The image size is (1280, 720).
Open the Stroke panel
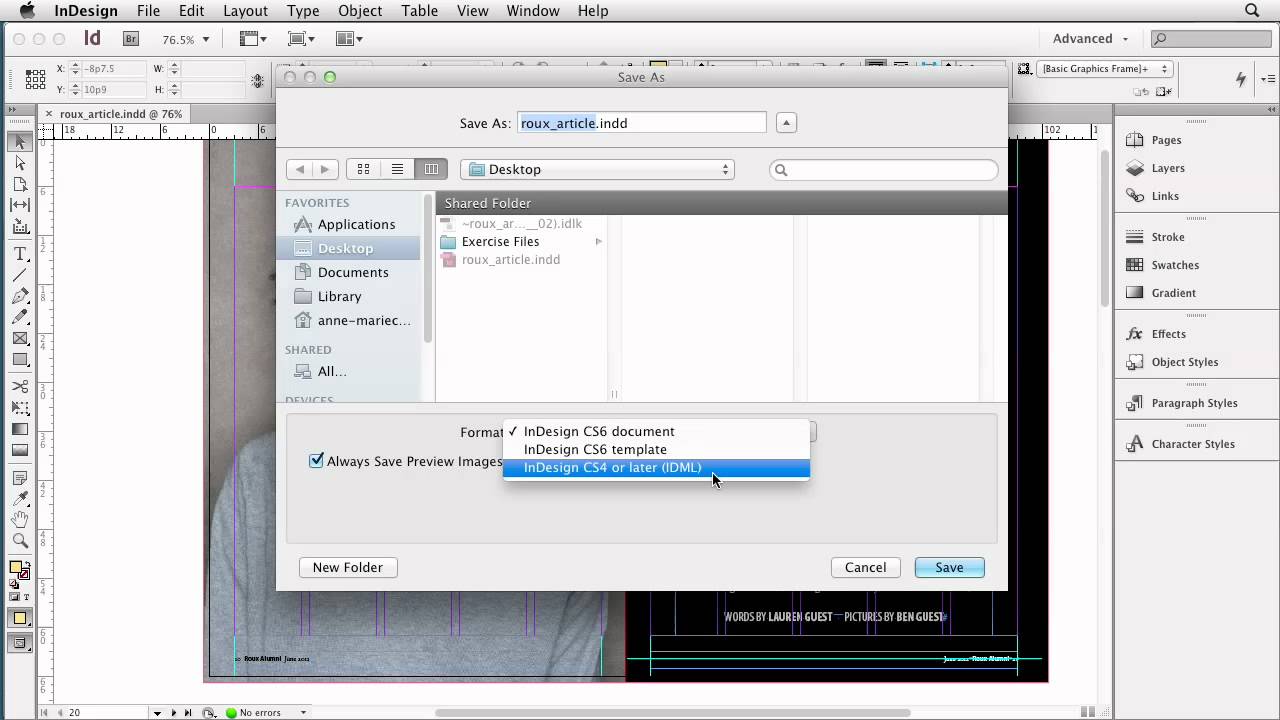click(x=1168, y=237)
